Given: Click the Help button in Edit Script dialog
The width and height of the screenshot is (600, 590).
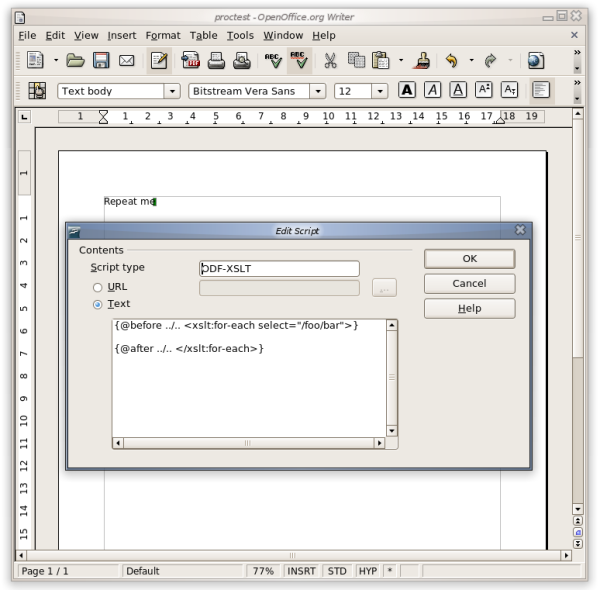Looking at the screenshot, I should [x=470, y=308].
